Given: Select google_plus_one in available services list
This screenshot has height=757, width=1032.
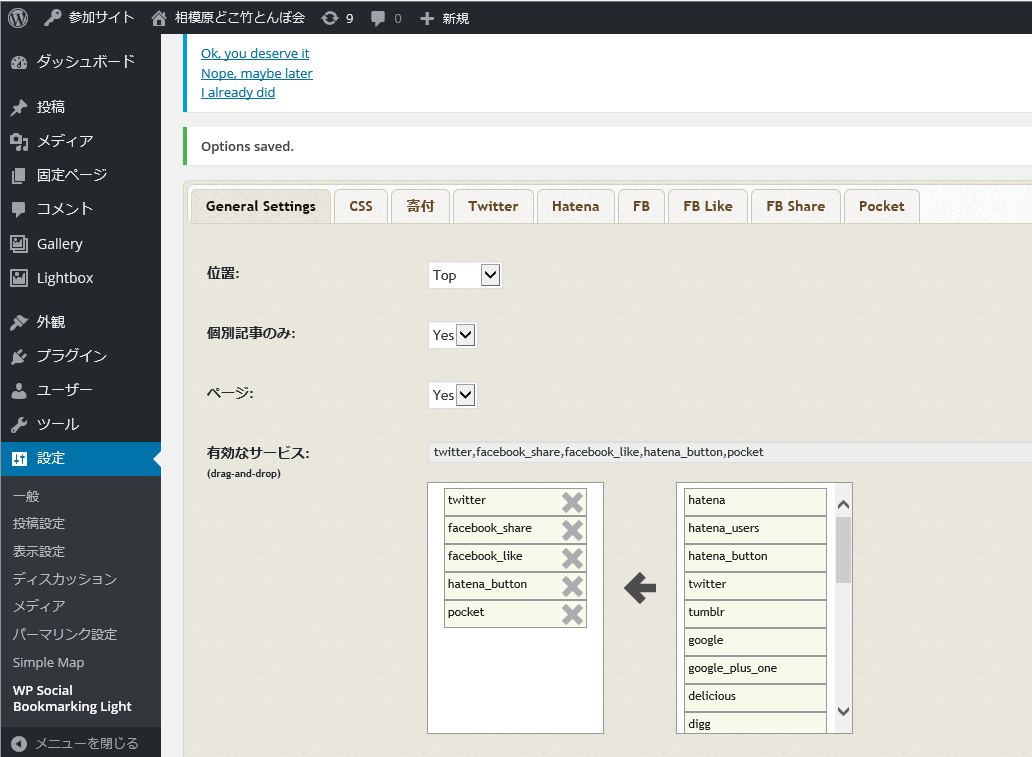Looking at the screenshot, I should (755, 669).
